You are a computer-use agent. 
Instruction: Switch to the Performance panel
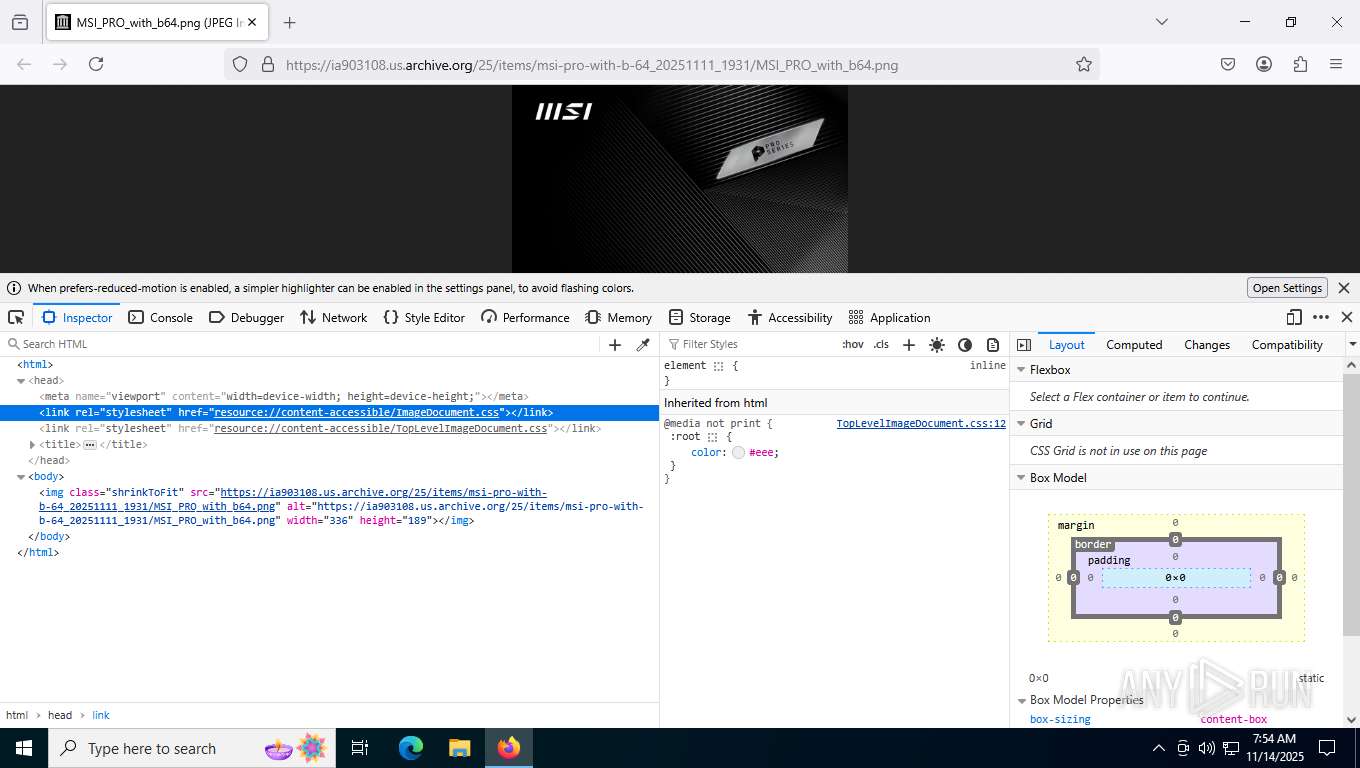(525, 317)
